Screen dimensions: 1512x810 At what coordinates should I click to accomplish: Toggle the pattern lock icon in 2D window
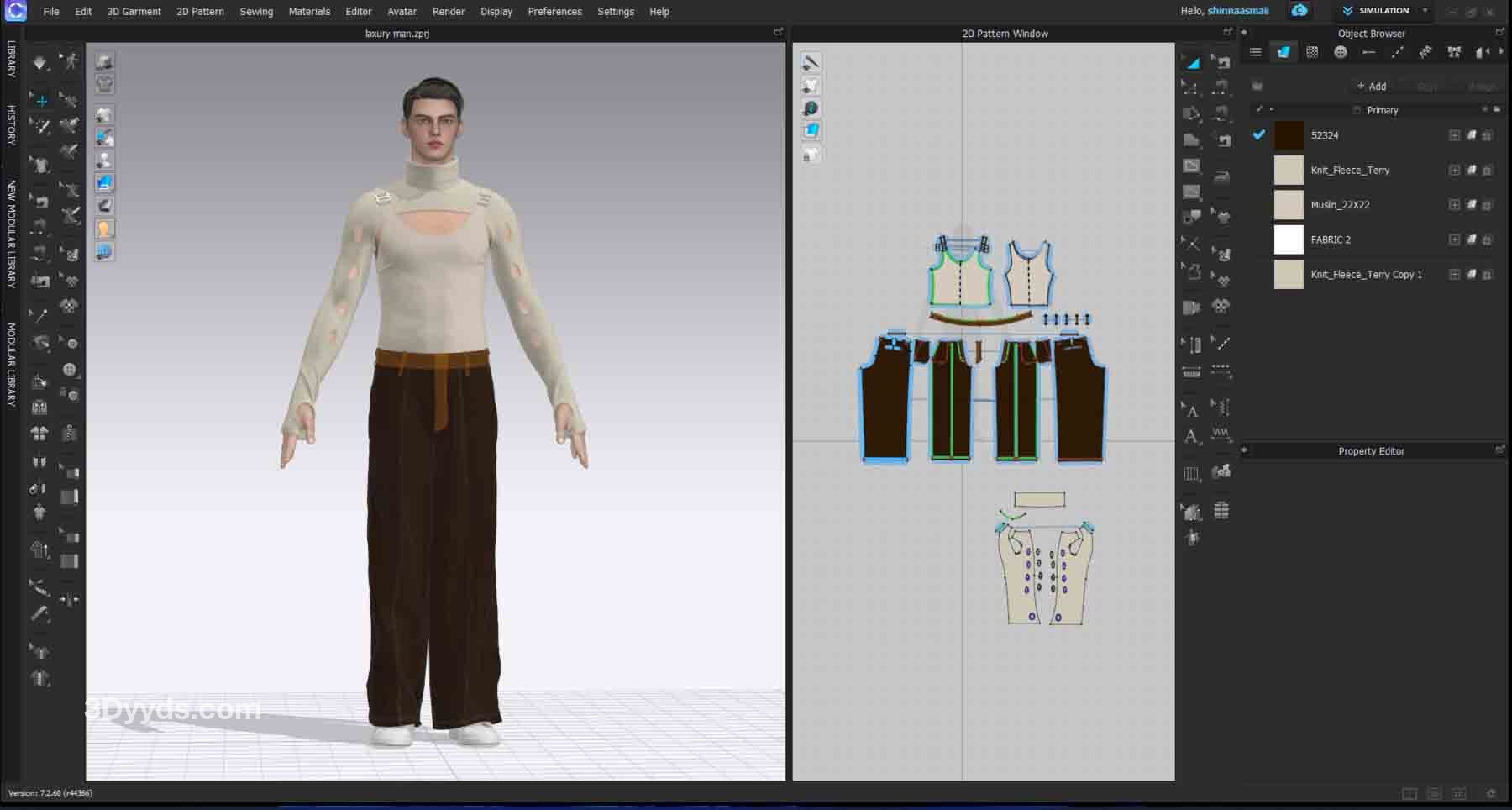(x=811, y=155)
